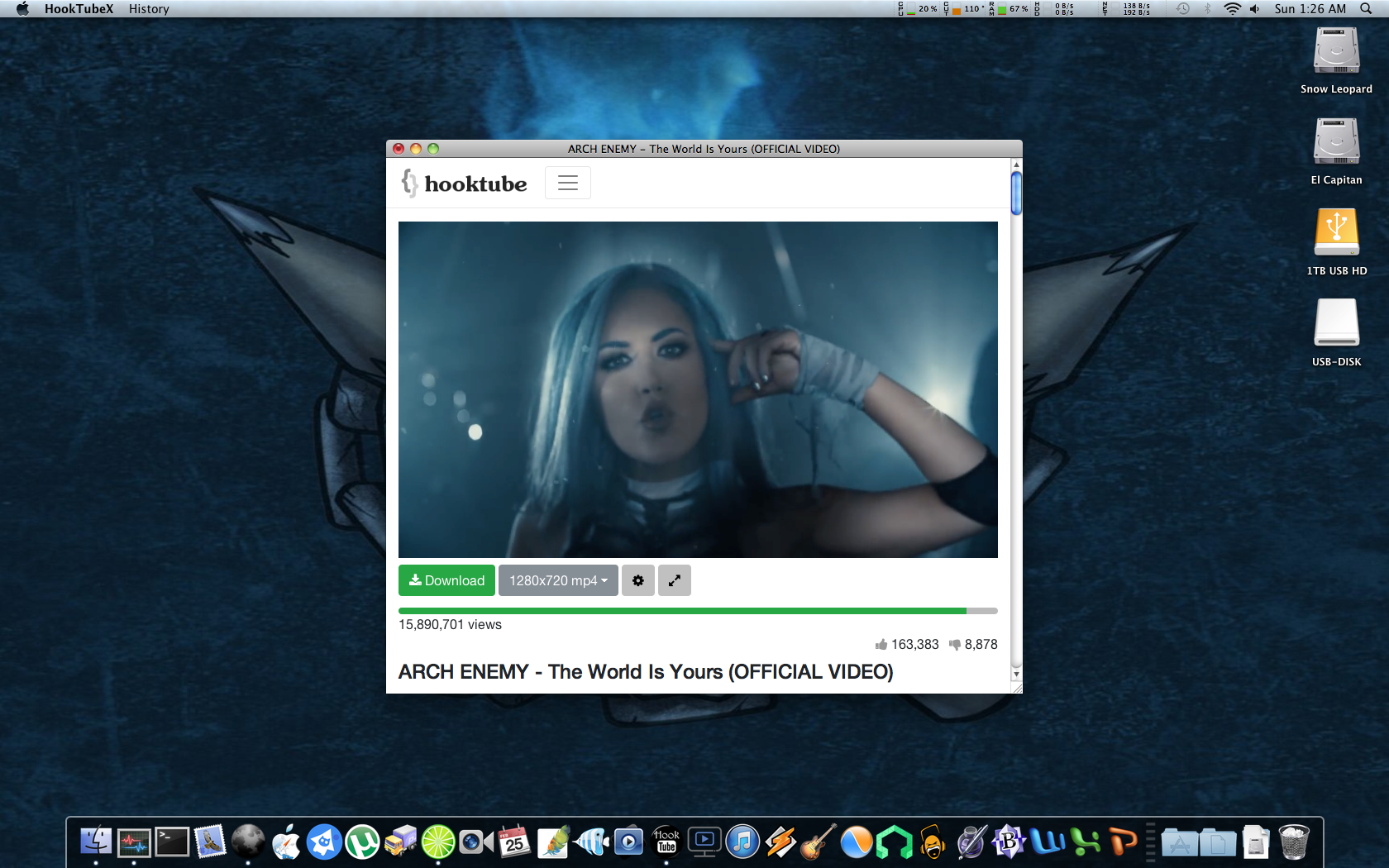Click the RAM usage meter in menu bar

pos(1009,9)
